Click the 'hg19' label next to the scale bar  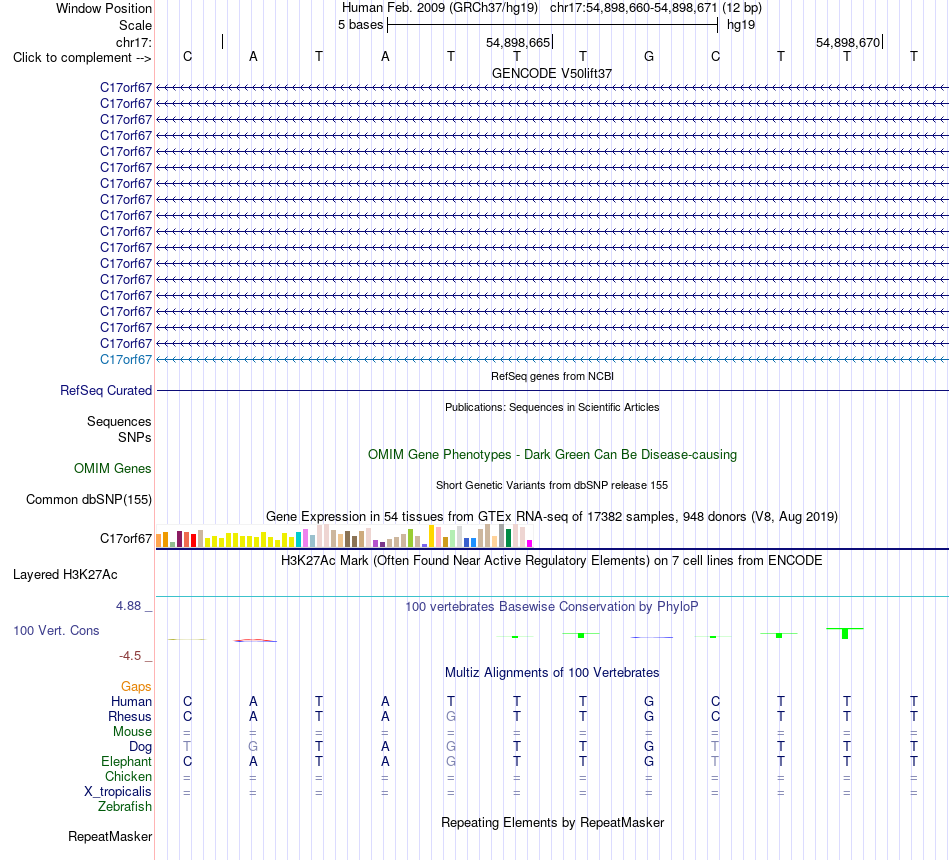[741, 25]
